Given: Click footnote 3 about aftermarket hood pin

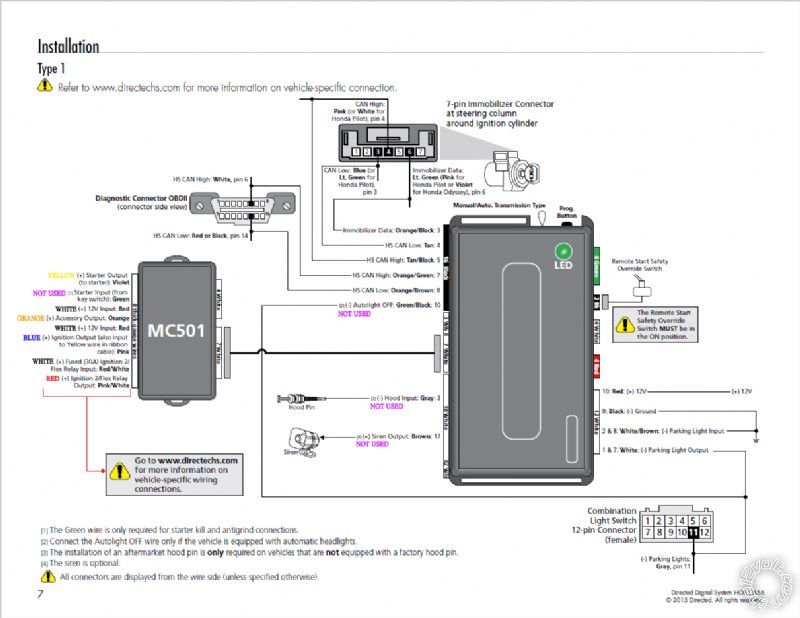Looking at the screenshot, I should [x=249, y=552].
